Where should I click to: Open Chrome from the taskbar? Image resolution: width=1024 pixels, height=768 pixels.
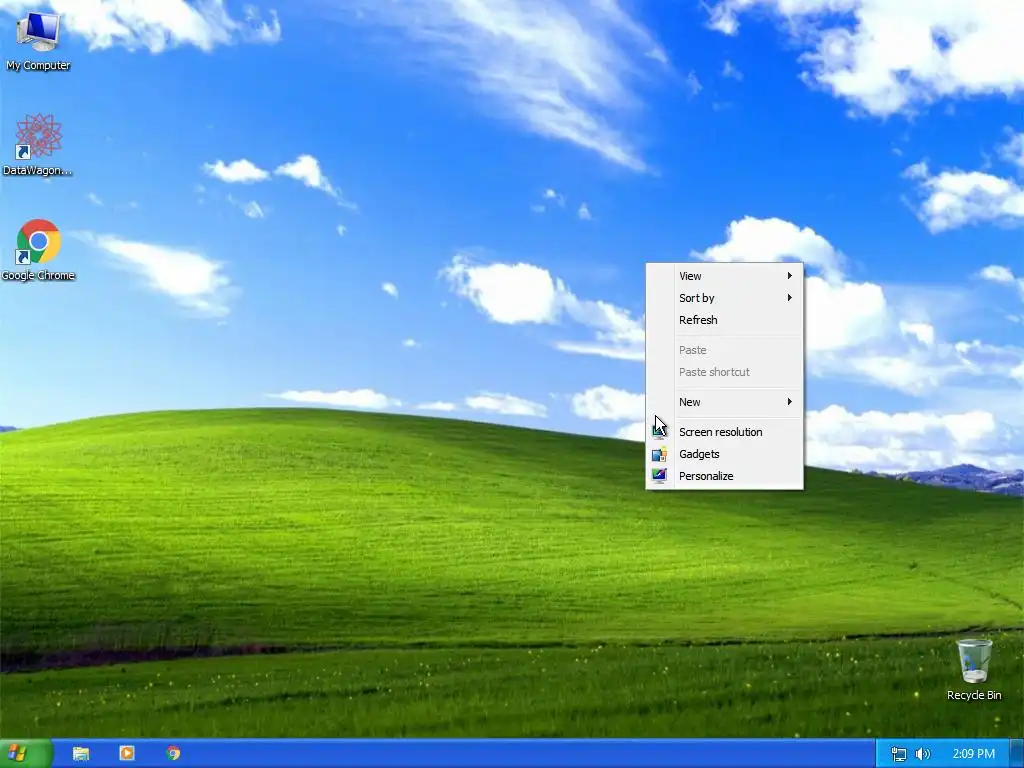tap(173, 753)
